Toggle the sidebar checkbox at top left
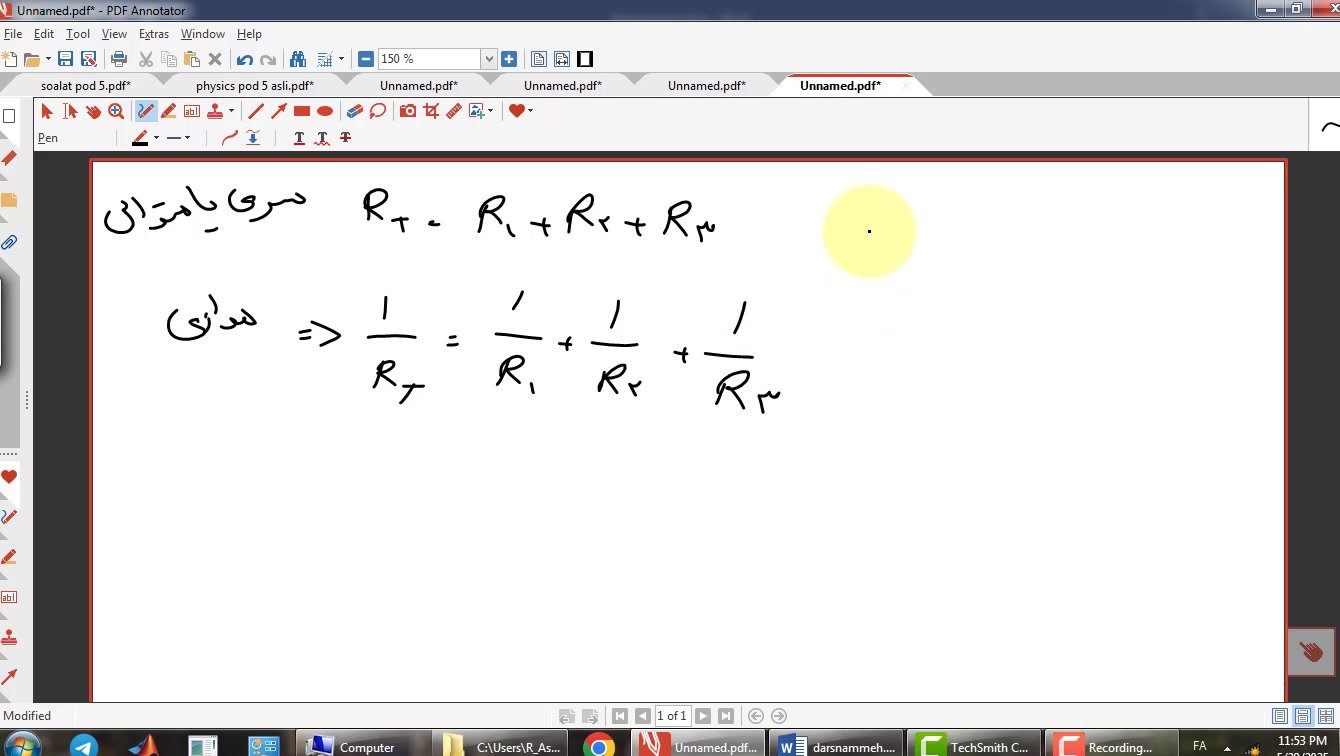The height and width of the screenshot is (756, 1340). tap(9, 116)
